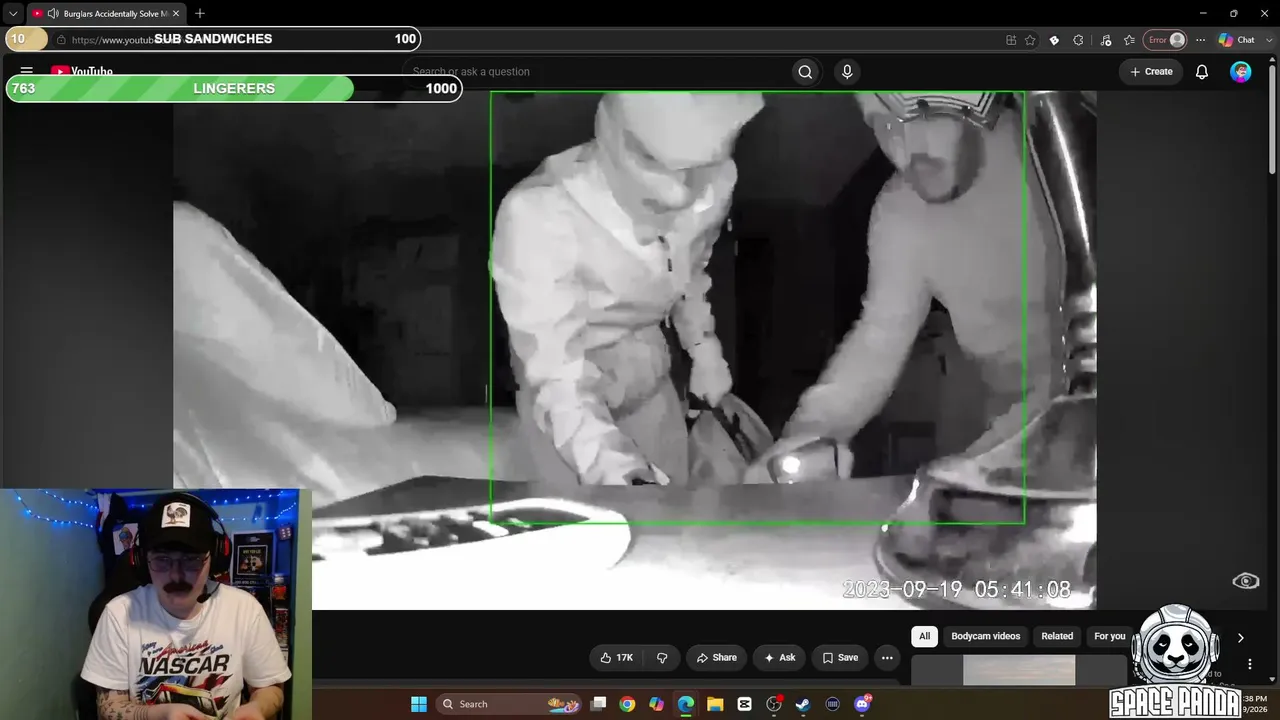Screen dimensions: 1280x720
Task: Click the Windows taskbar Search box
Action: [508, 704]
